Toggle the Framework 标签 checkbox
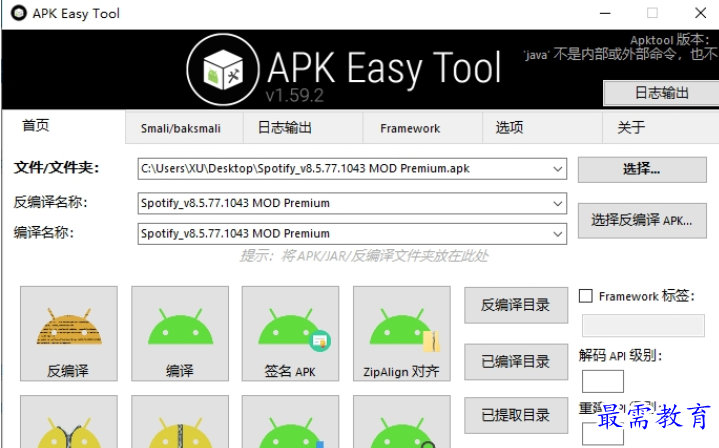The height and width of the screenshot is (448, 719). click(586, 296)
